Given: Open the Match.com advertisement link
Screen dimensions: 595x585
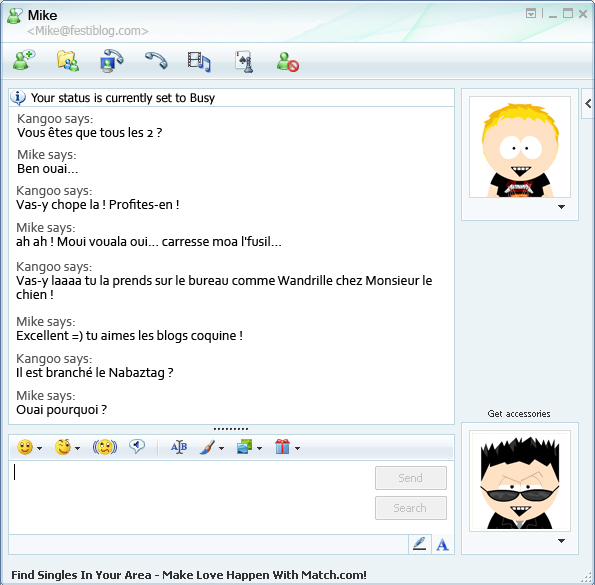Looking at the screenshot, I should coord(189,575).
